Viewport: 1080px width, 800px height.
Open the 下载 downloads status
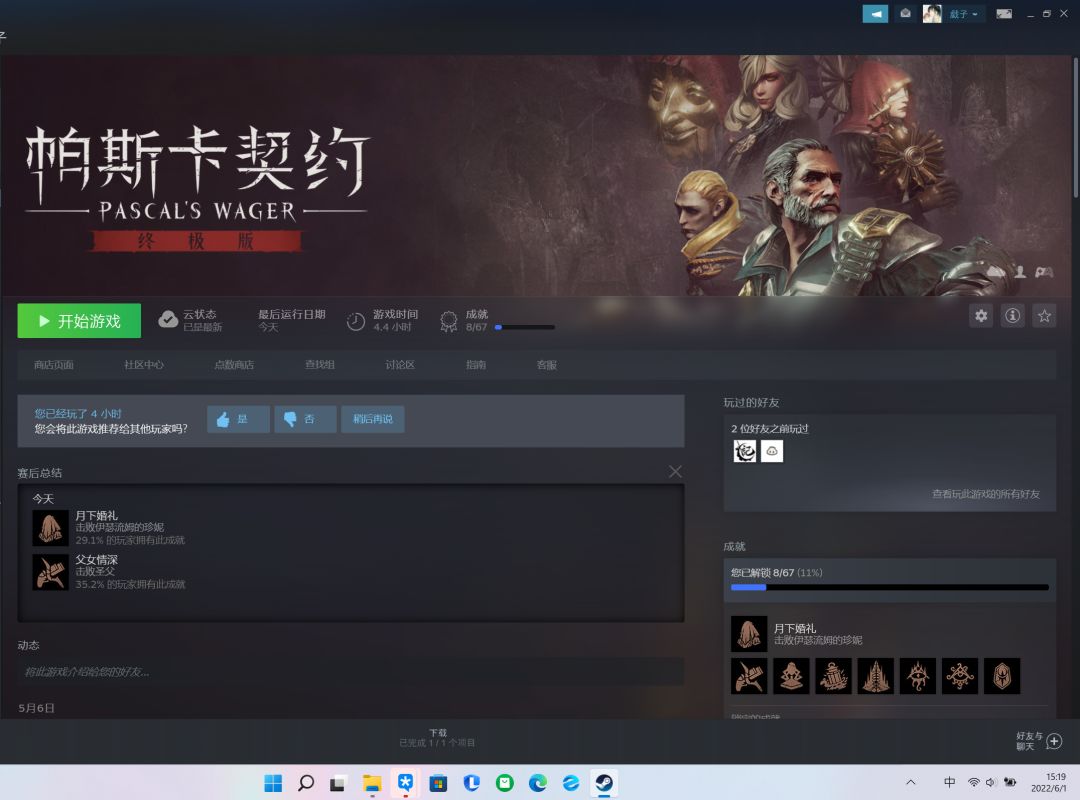[x=437, y=738]
